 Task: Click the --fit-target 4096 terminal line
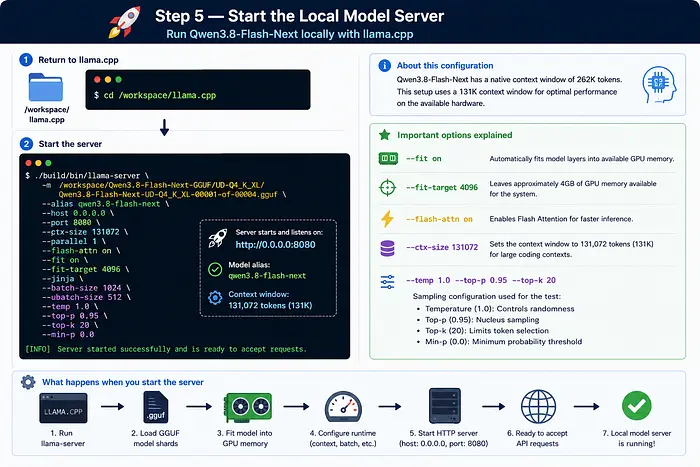[85, 269]
